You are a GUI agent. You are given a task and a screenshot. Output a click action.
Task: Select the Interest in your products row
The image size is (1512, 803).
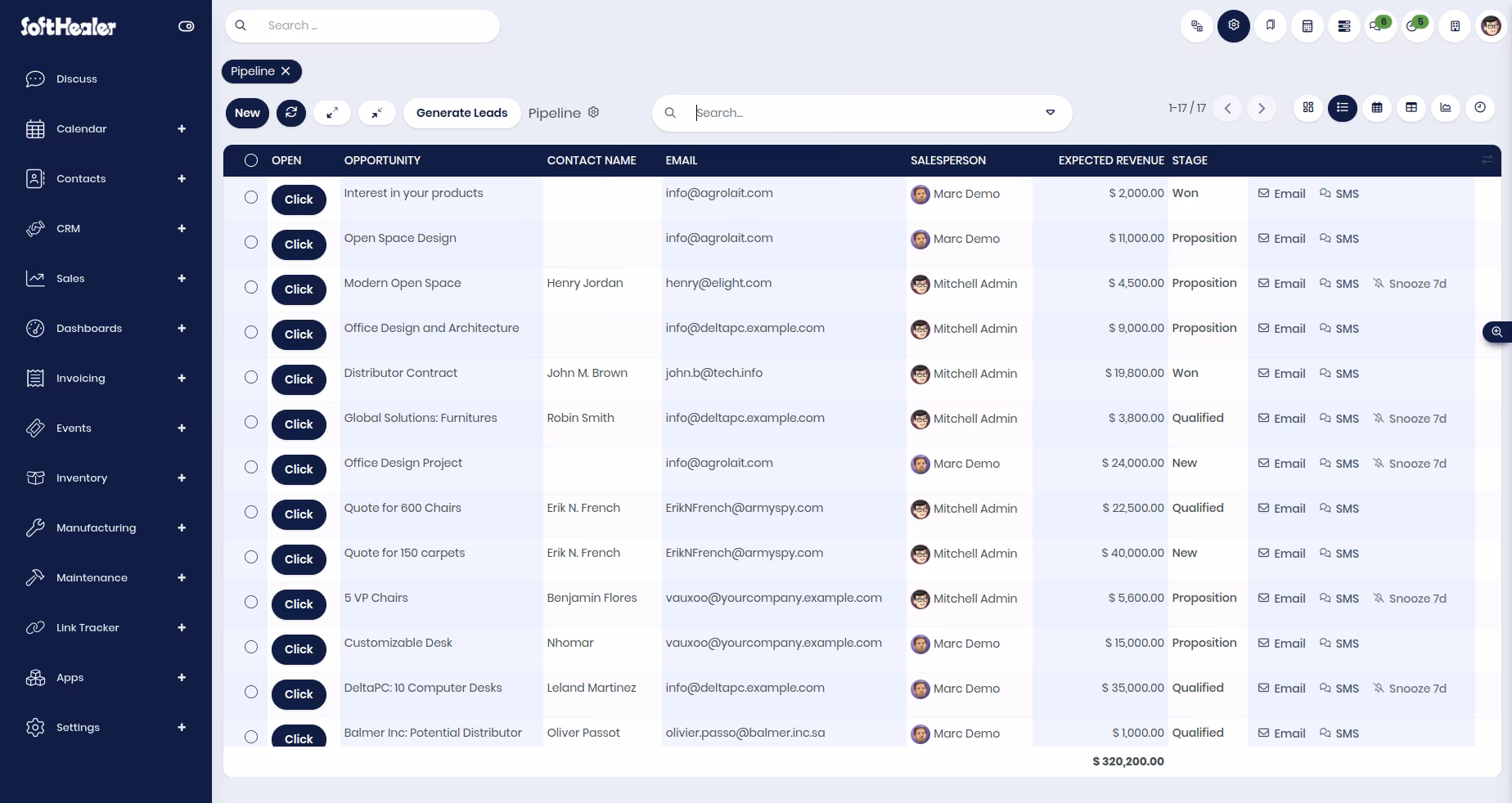[251, 197]
